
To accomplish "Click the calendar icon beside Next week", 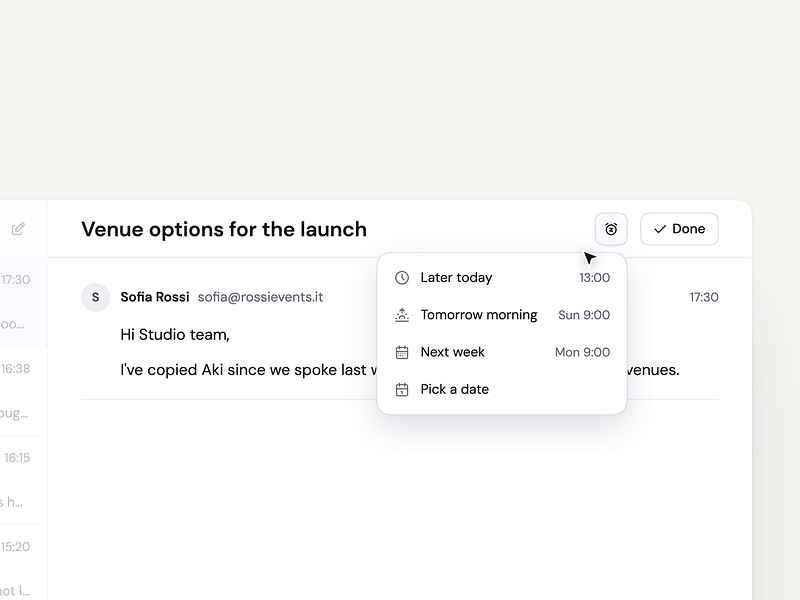I will coord(402,352).
